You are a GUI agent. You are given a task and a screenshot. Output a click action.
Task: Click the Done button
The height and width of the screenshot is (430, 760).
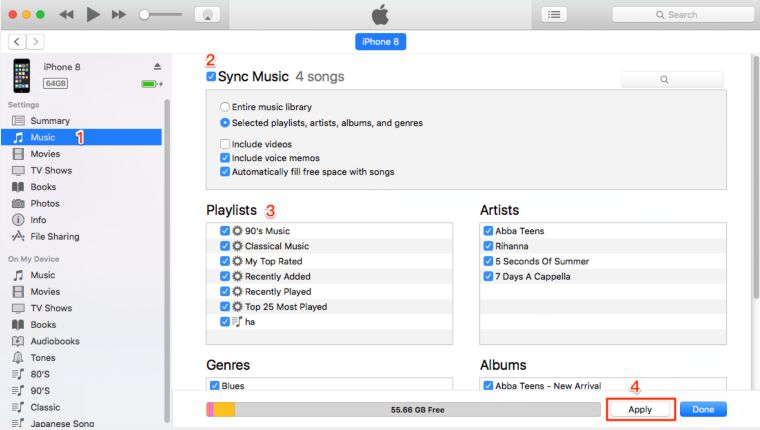click(x=703, y=410)
